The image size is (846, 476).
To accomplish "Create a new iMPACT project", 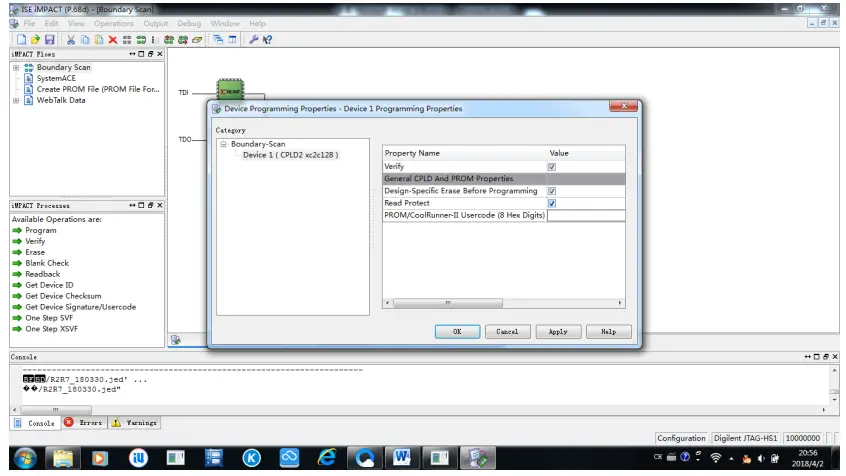I will tap(21, 39).
